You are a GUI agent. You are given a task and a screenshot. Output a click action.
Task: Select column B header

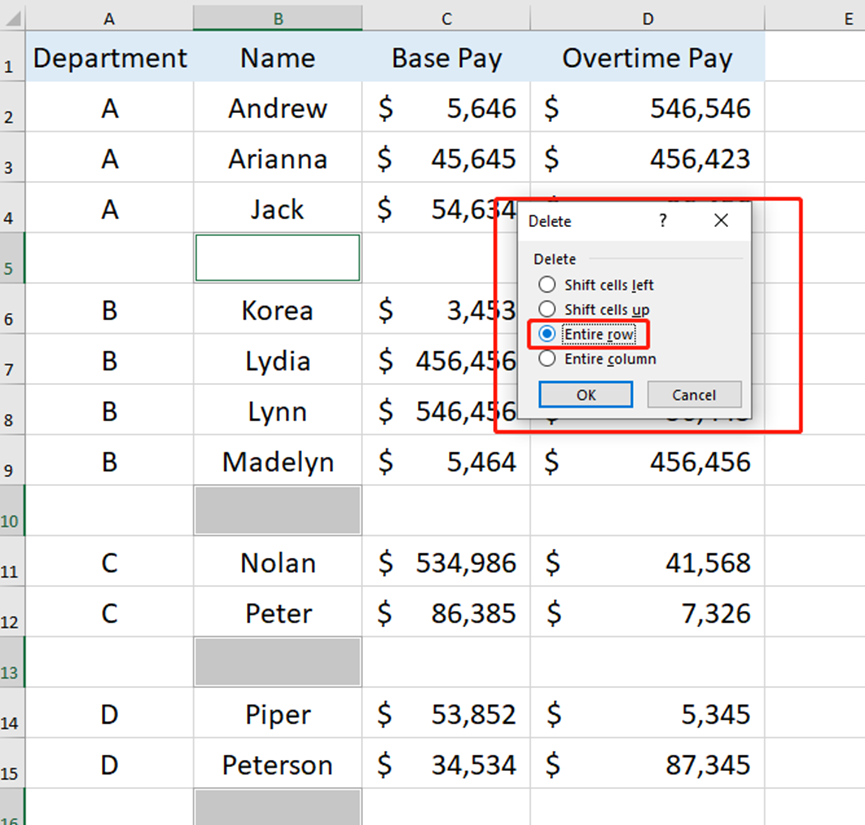277,17
